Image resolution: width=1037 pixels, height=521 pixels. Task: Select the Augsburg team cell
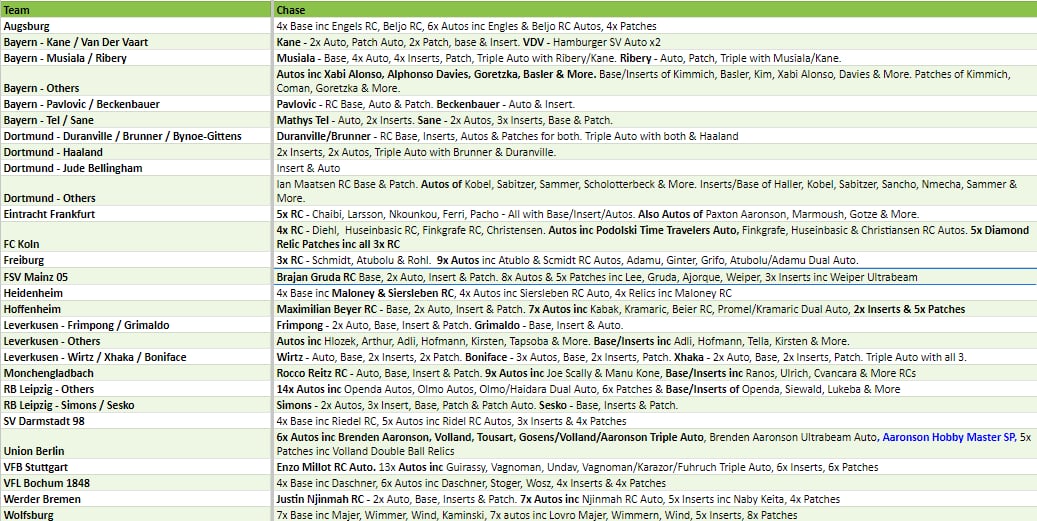(136, 25)
